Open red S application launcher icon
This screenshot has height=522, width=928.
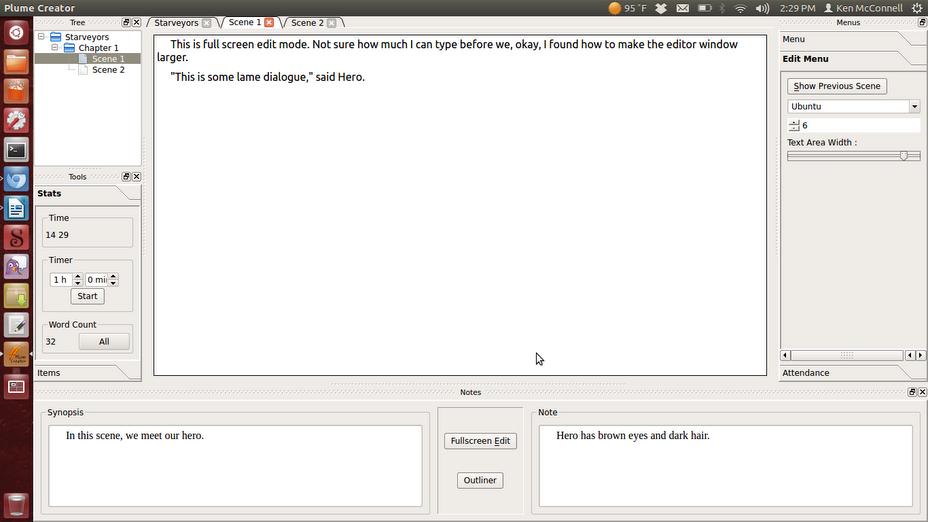[x=16, y=237]
